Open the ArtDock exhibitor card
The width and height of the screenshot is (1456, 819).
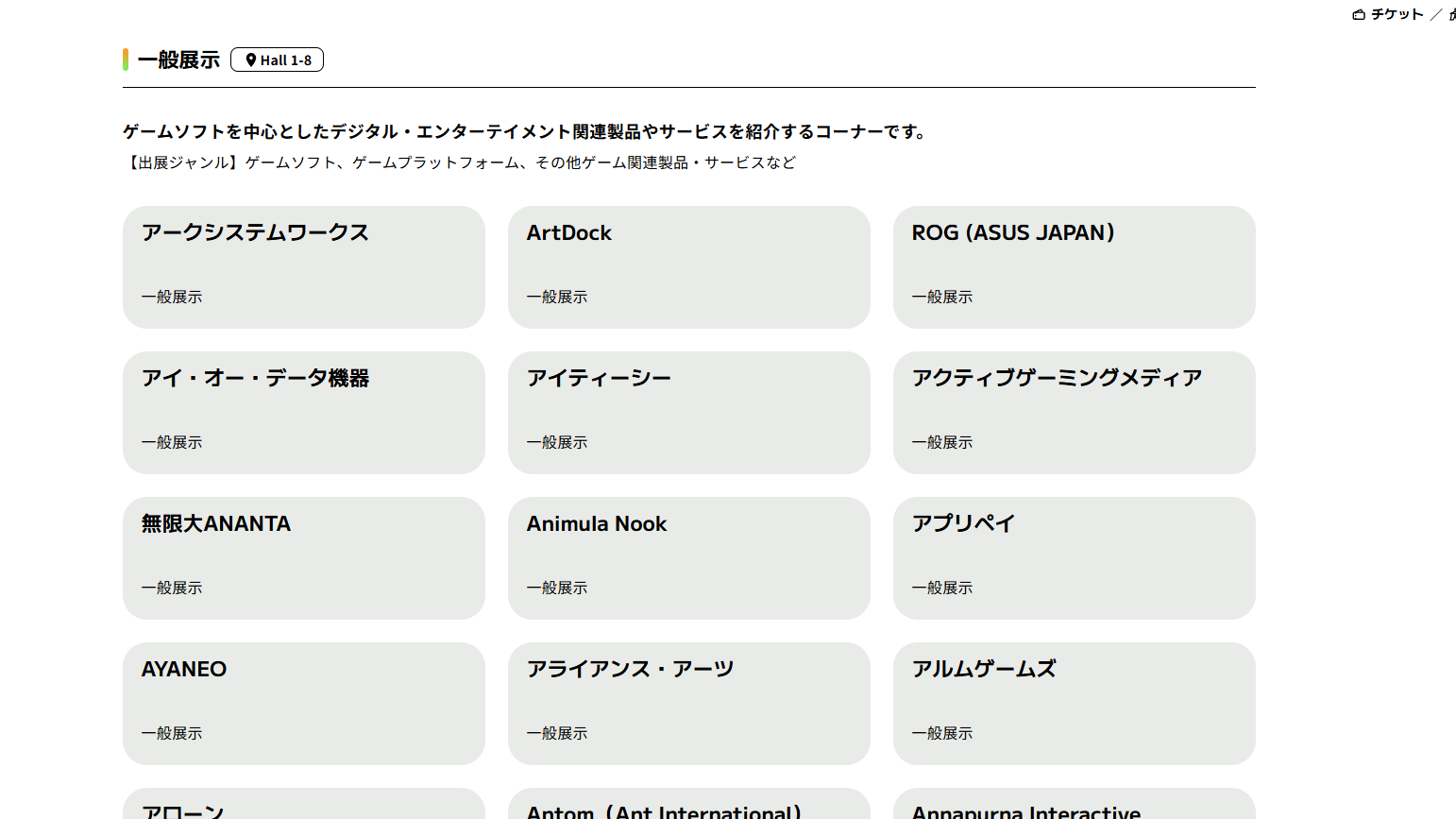pos(688,267)
